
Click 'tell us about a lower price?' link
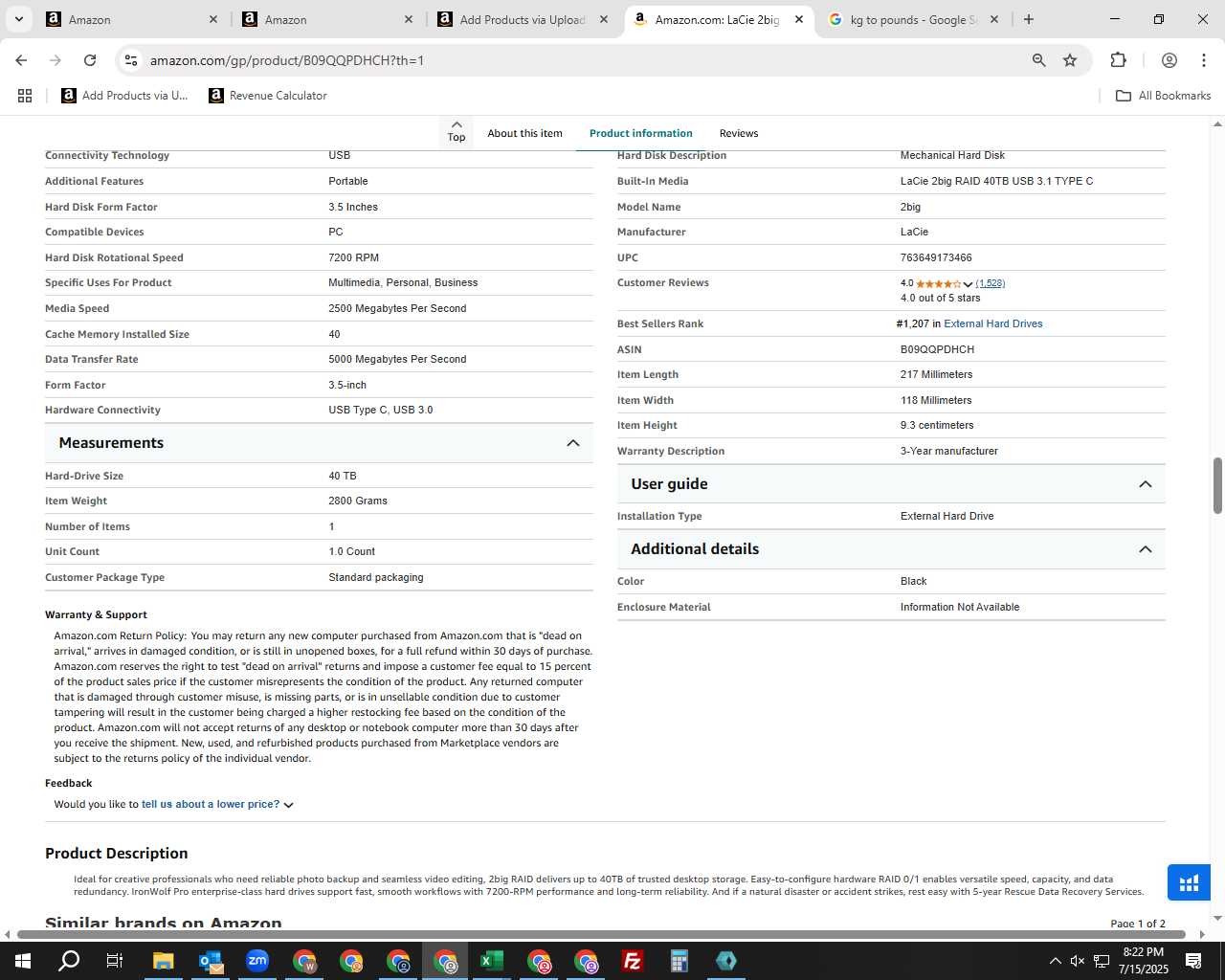pos(211,804)
